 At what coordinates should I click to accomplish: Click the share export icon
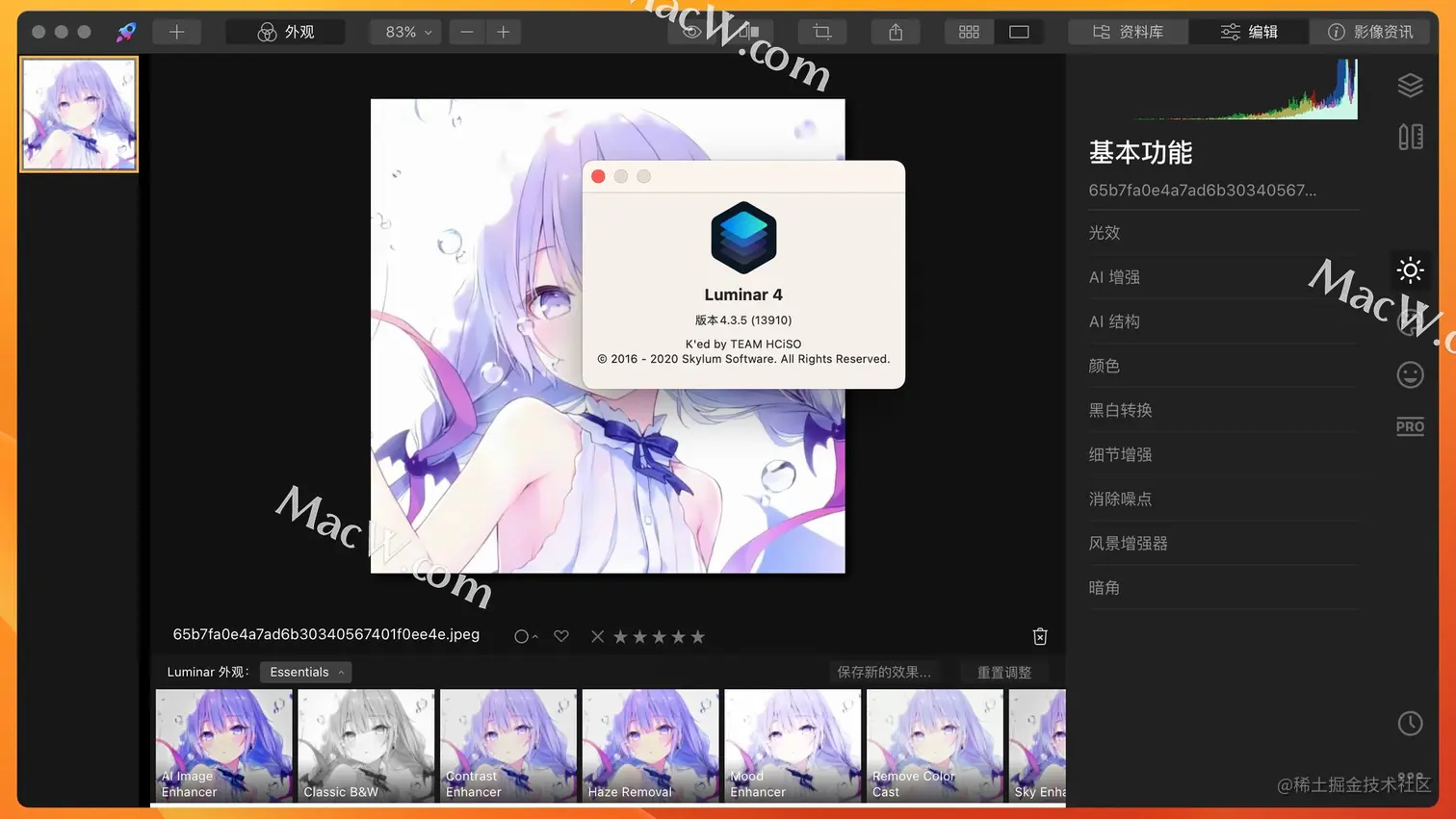coord(896,32)
